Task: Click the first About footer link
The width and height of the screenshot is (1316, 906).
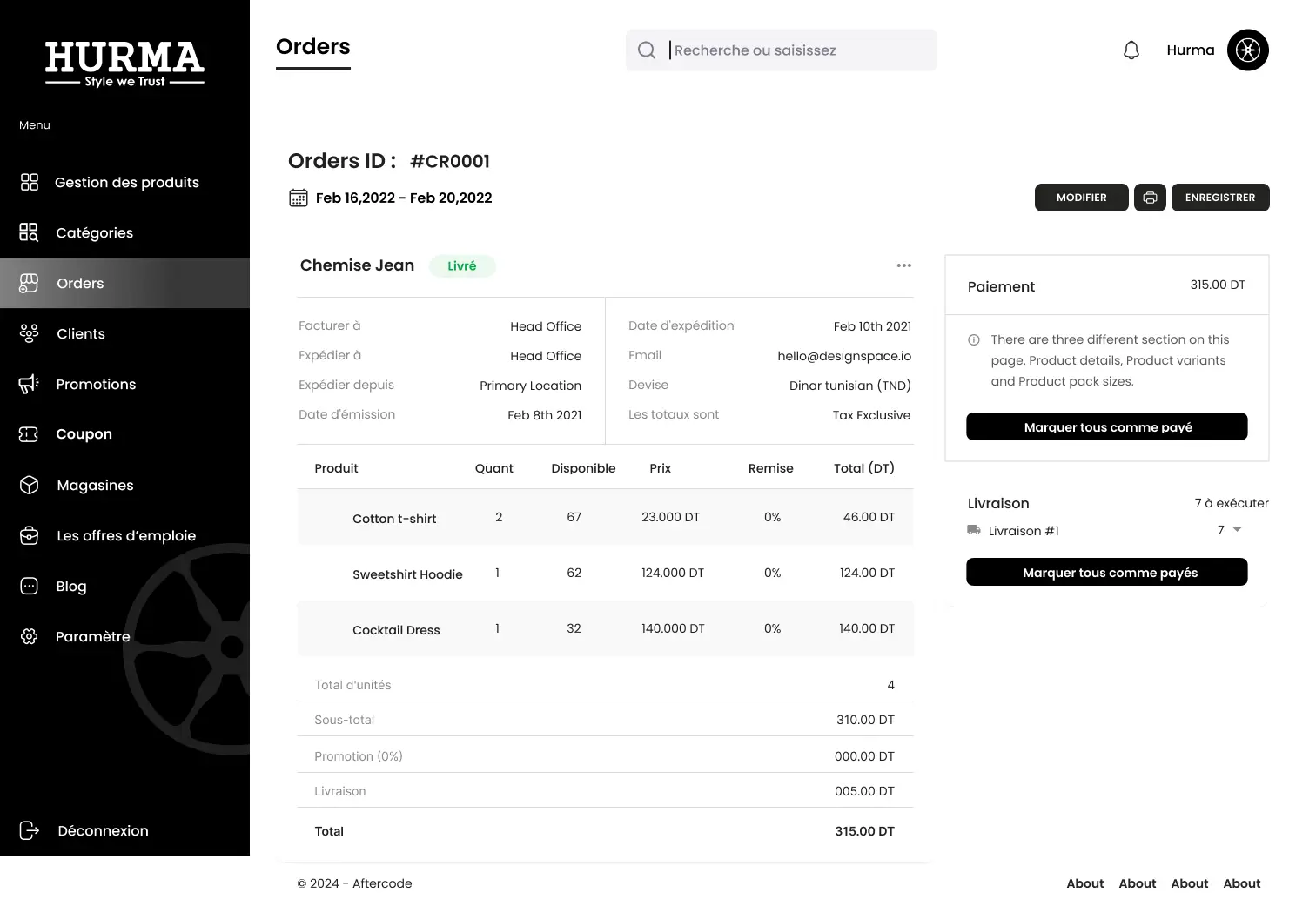Action: tap(1084, 883)
